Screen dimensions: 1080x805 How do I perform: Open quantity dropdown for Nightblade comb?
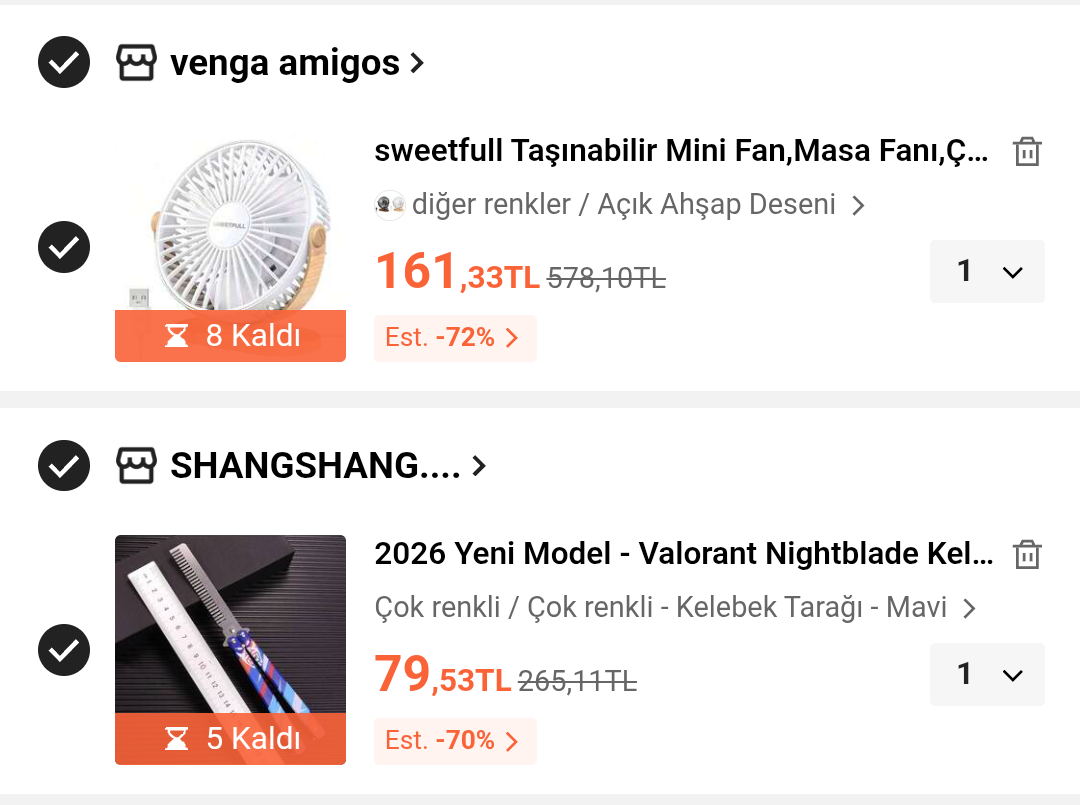click(987, 674)
